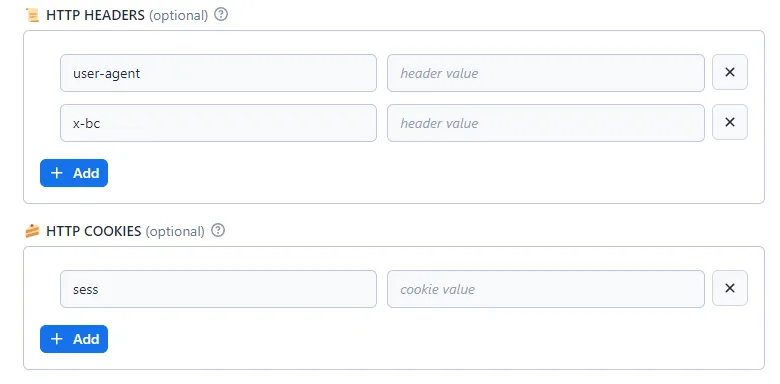Open the help icon beside HTTP HEADERS

[x=221, y=14]
